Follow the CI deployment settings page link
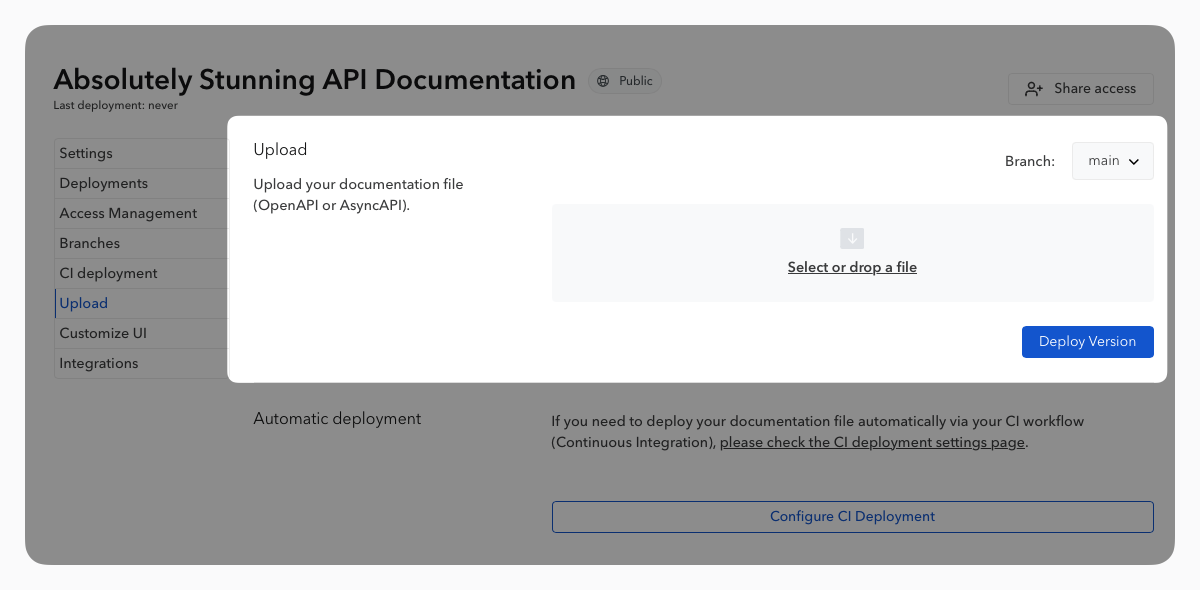The width and height of the screenshot is (1200, 590). click(x=872, y=442)
